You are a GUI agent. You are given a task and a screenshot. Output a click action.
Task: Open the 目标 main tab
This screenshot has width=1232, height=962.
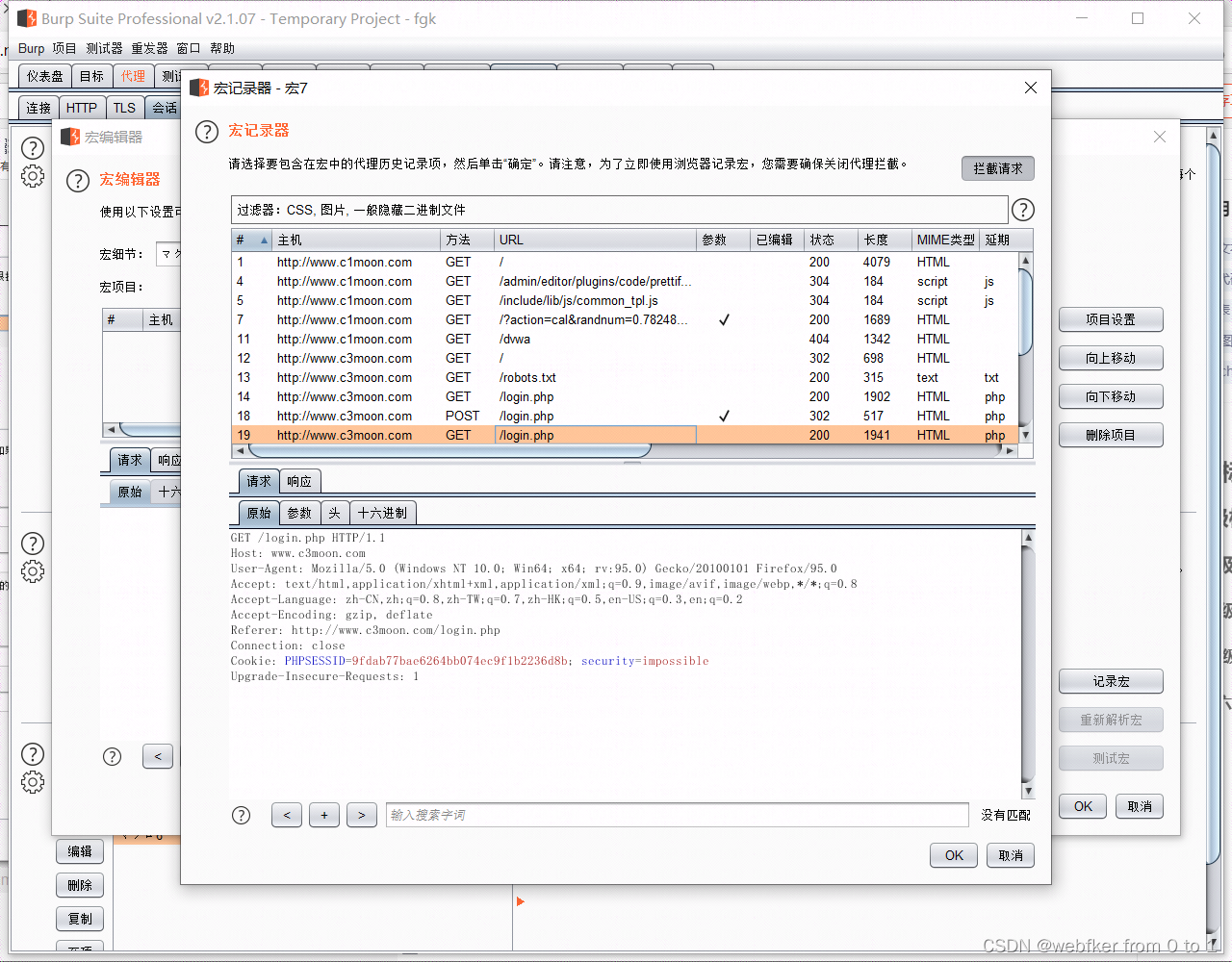(91, 76)
